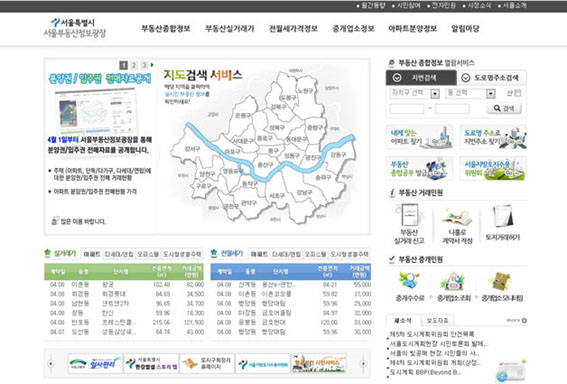
Task: Click the banner carousel left arrow
Action: click(51, 363)
